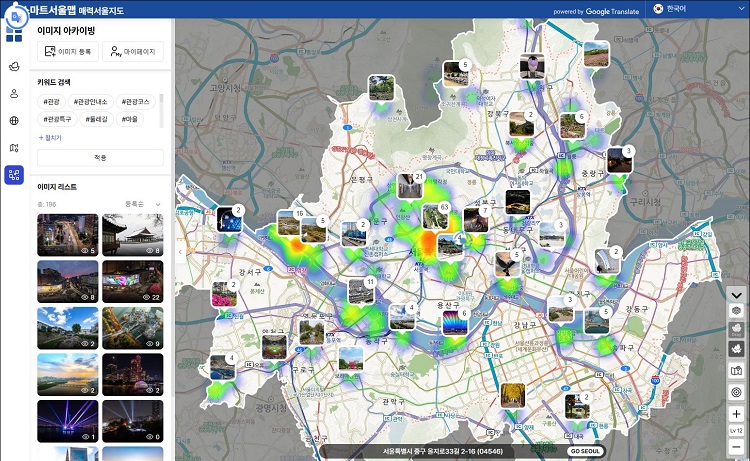Open 마이페이지 (My Page)

tap(134, 51)
